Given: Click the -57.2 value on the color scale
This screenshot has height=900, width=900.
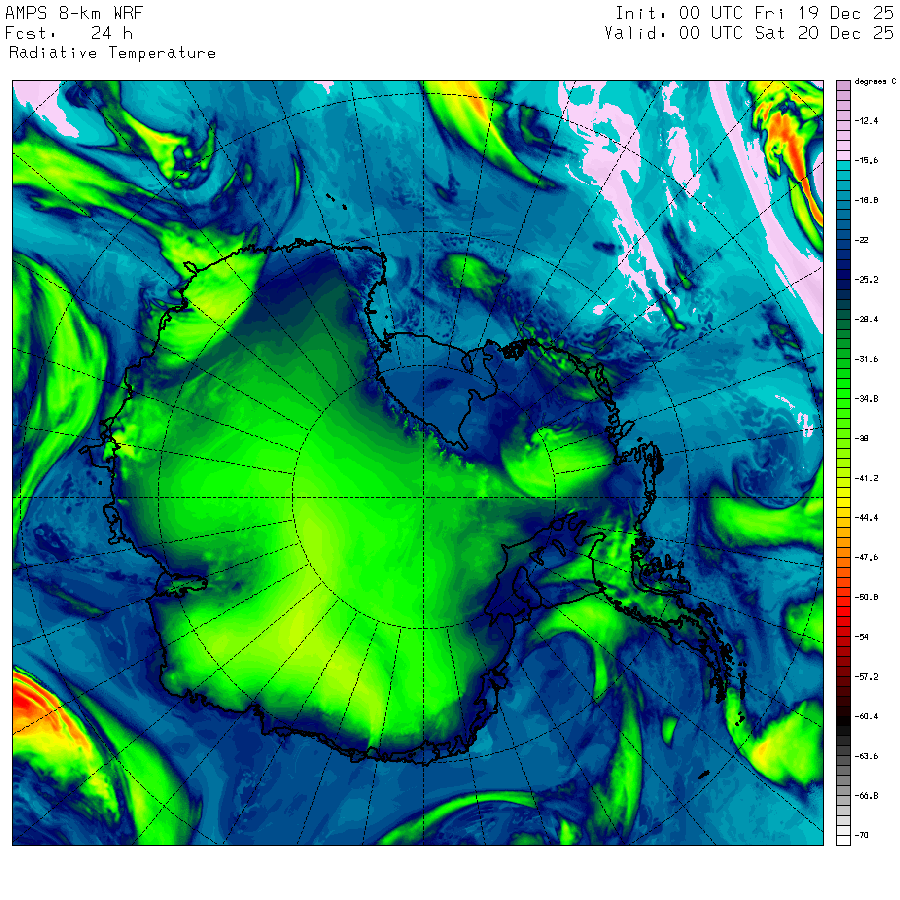Looking at the screenshot, I should [x=866, y=677].
